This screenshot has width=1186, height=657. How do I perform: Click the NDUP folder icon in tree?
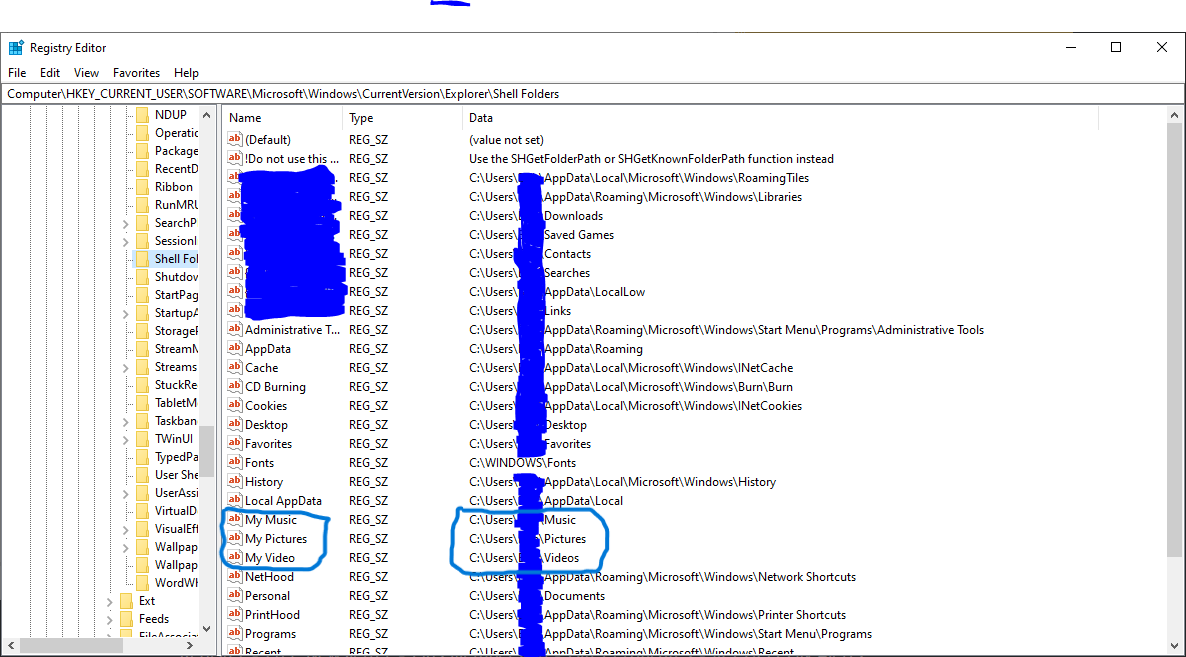[142, 115]
